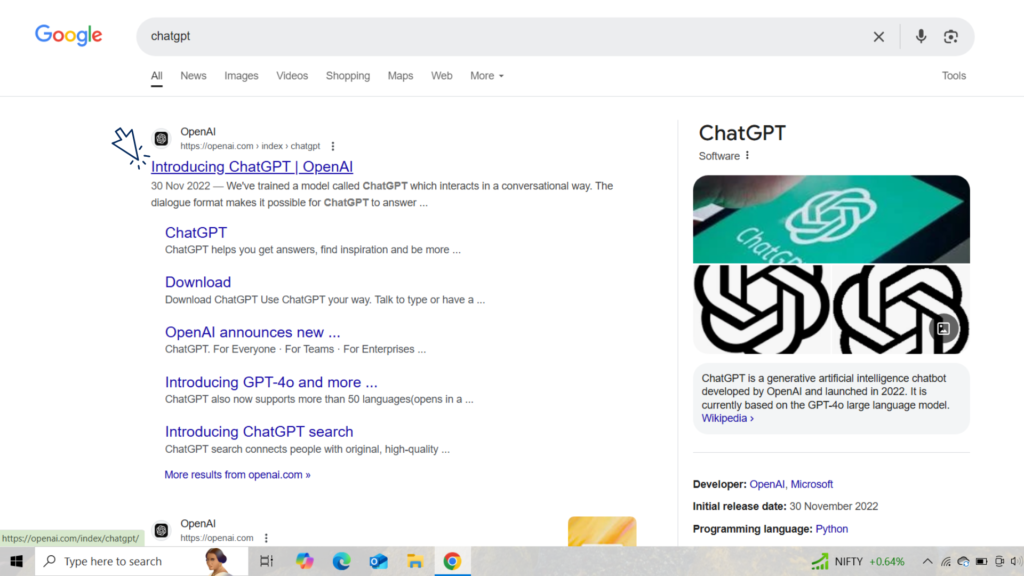Show hidden system tray icons
Image resolution: width=1024 pixels, height=576 pixels.
927,561
